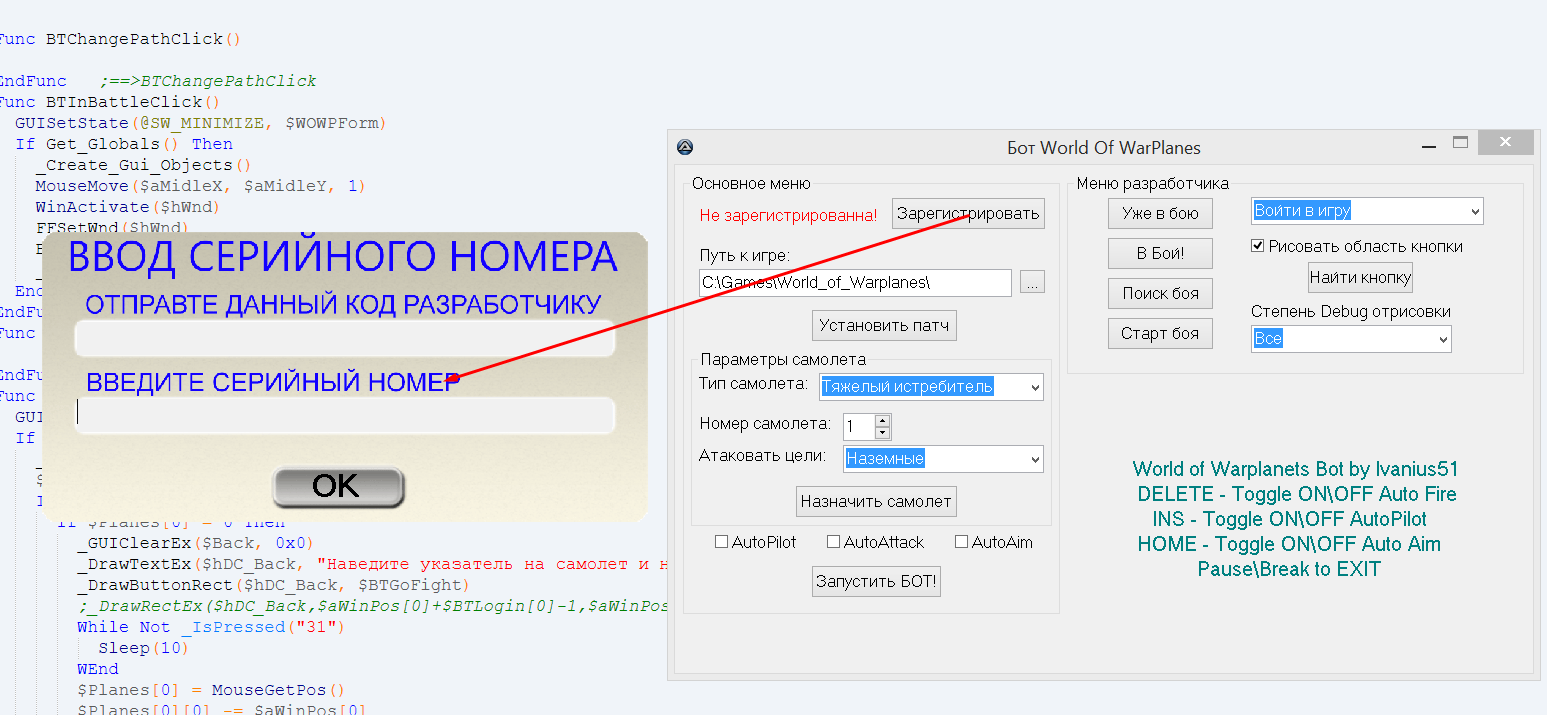Click the 'Путь к игре' path field
The height and width of the screenshot is (715, 1547).
[855, 283]
